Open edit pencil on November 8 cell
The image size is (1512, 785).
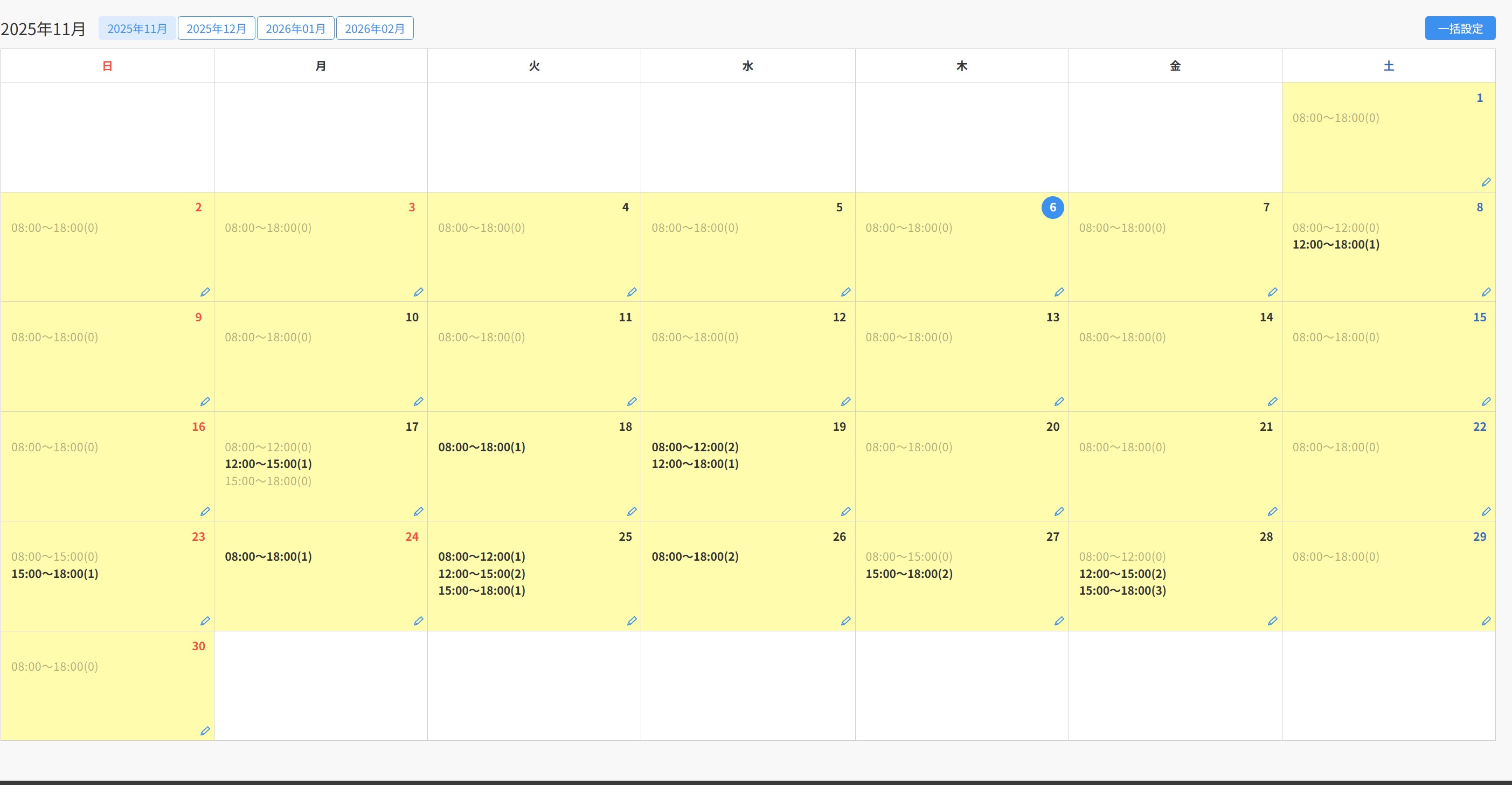point(1486,292)
